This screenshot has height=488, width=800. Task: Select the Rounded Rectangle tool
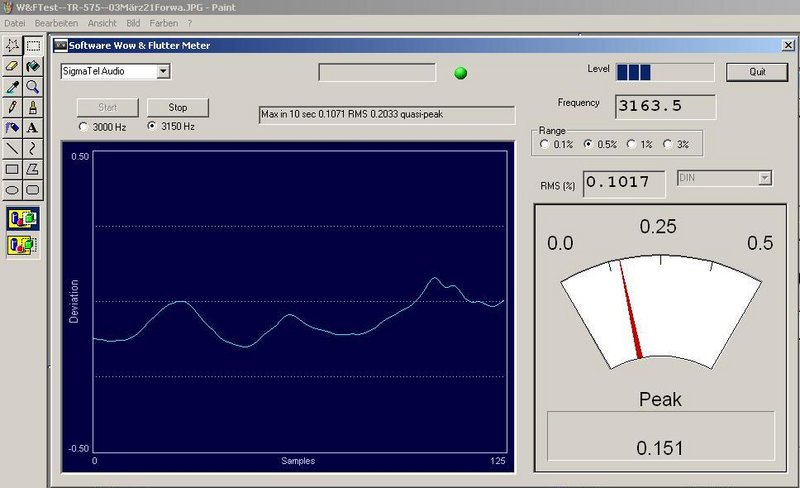[x=33, y=190]
